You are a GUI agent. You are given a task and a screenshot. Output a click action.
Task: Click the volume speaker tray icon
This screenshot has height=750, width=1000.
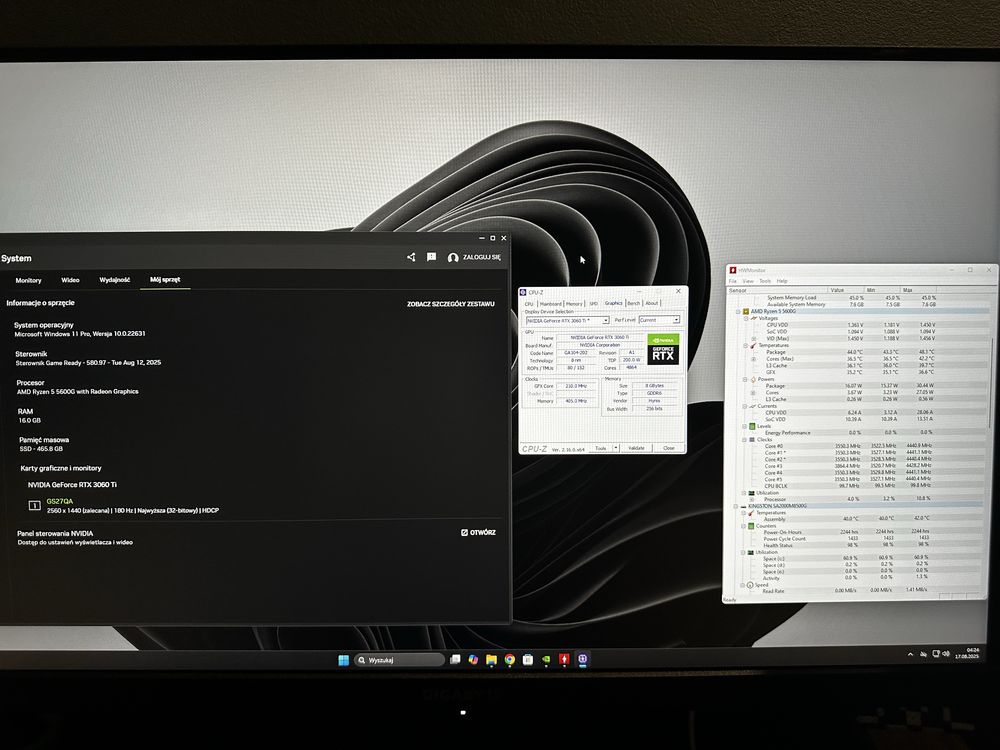(x=946, y=654)
